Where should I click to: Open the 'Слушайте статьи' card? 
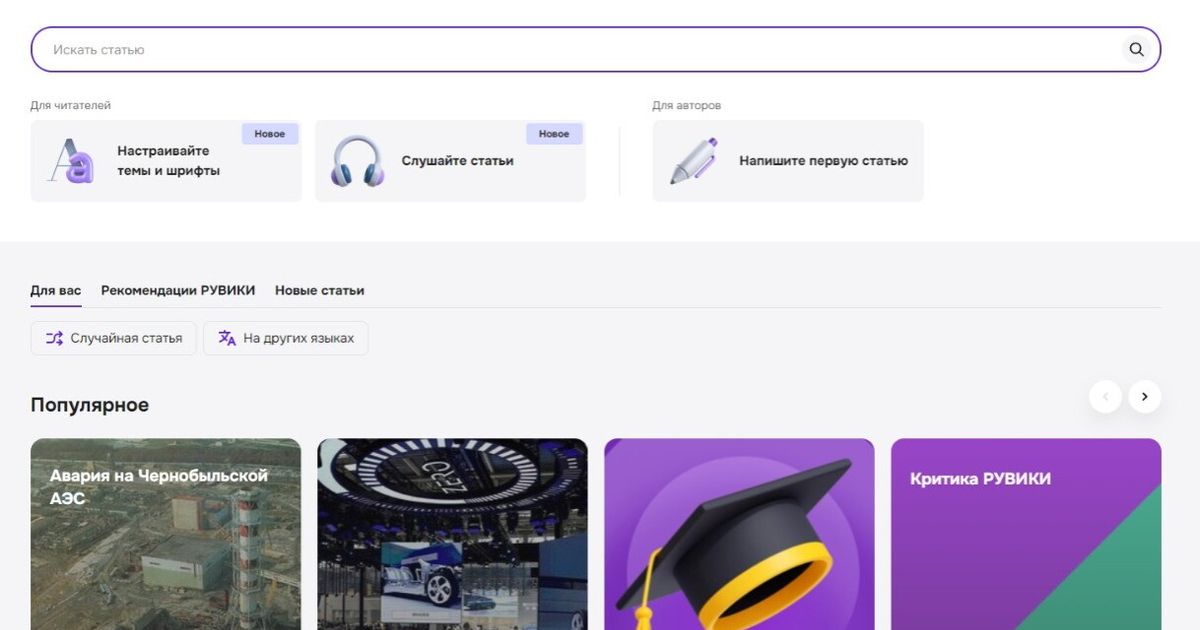[x=451, y=161]
